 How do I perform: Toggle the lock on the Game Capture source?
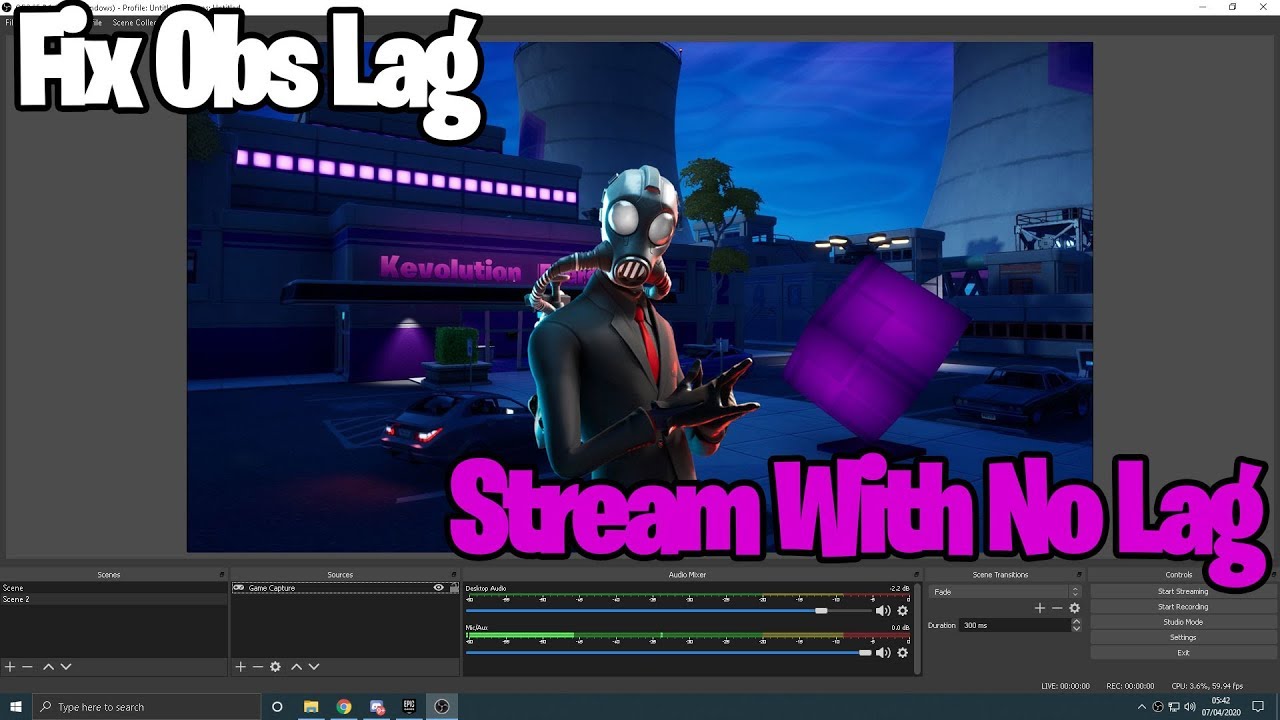pos(454,588)
